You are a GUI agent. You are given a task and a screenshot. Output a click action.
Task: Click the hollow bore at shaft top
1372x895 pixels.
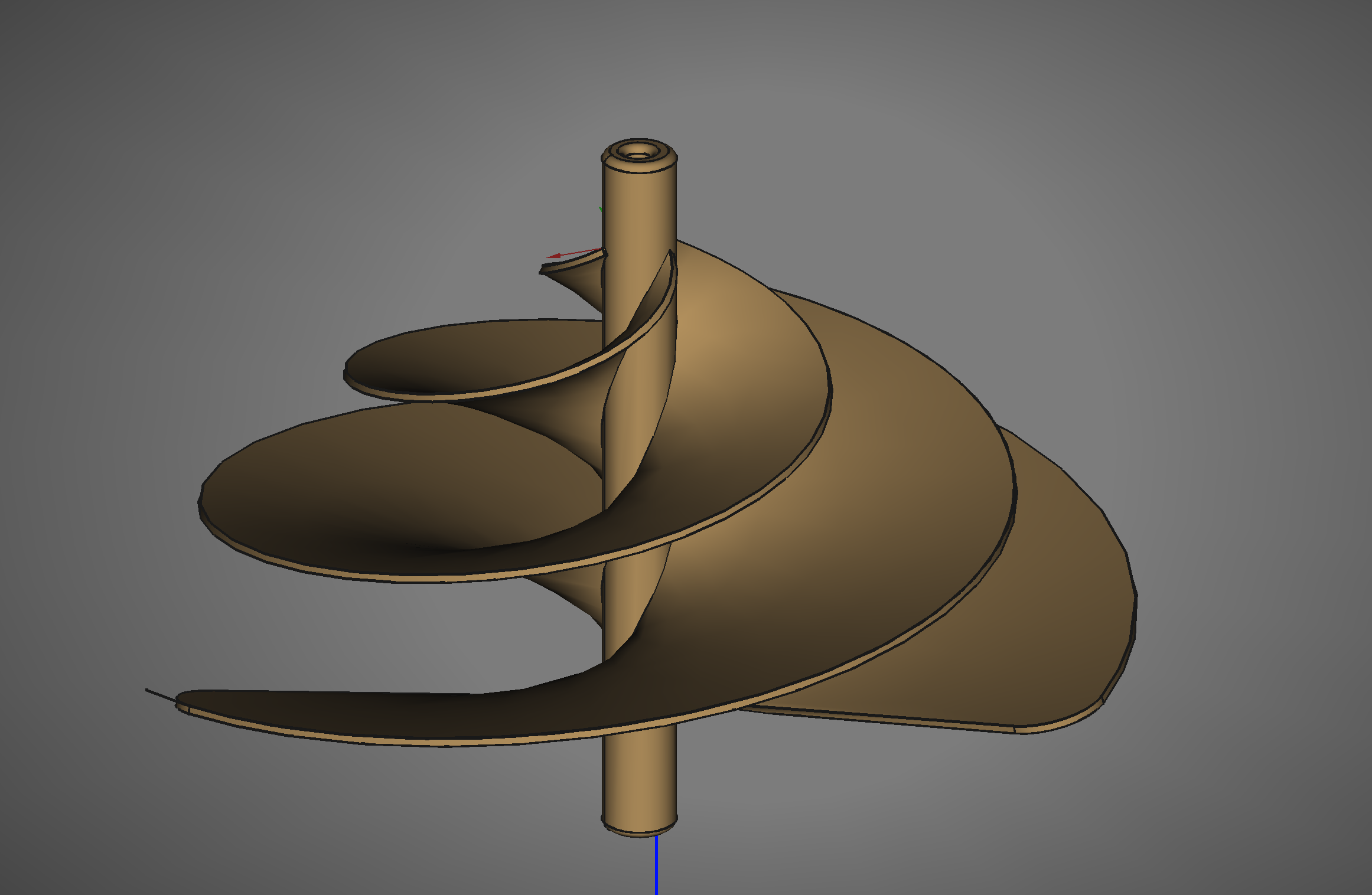[637, 152]
